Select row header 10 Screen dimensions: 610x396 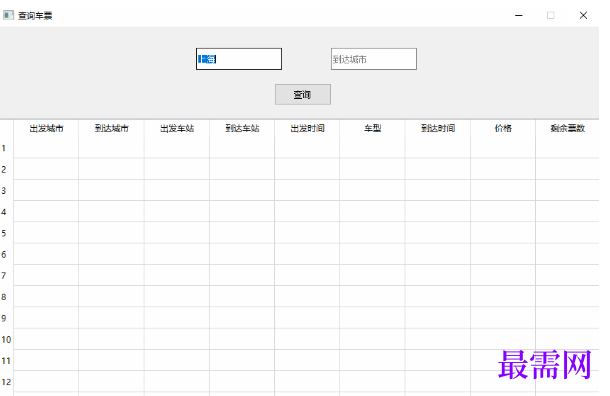tap(7, 339)
